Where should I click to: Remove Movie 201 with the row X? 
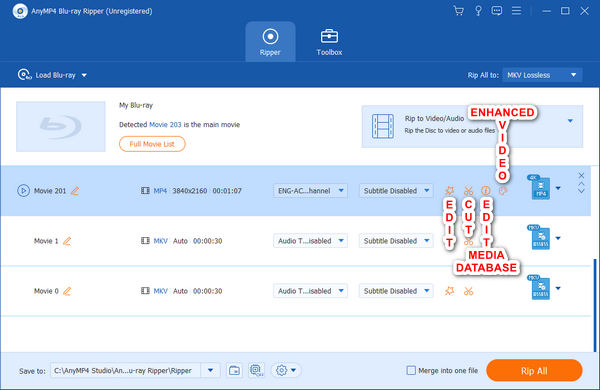click(x=581, y=175)
